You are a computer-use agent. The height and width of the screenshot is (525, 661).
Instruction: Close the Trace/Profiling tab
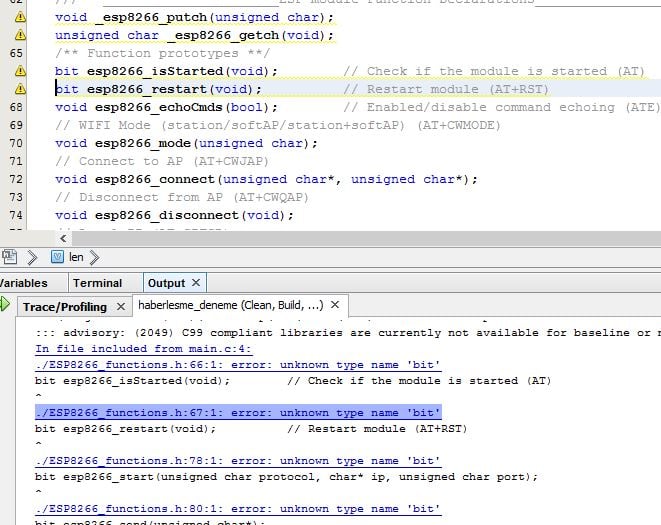(x=121, y=306)
